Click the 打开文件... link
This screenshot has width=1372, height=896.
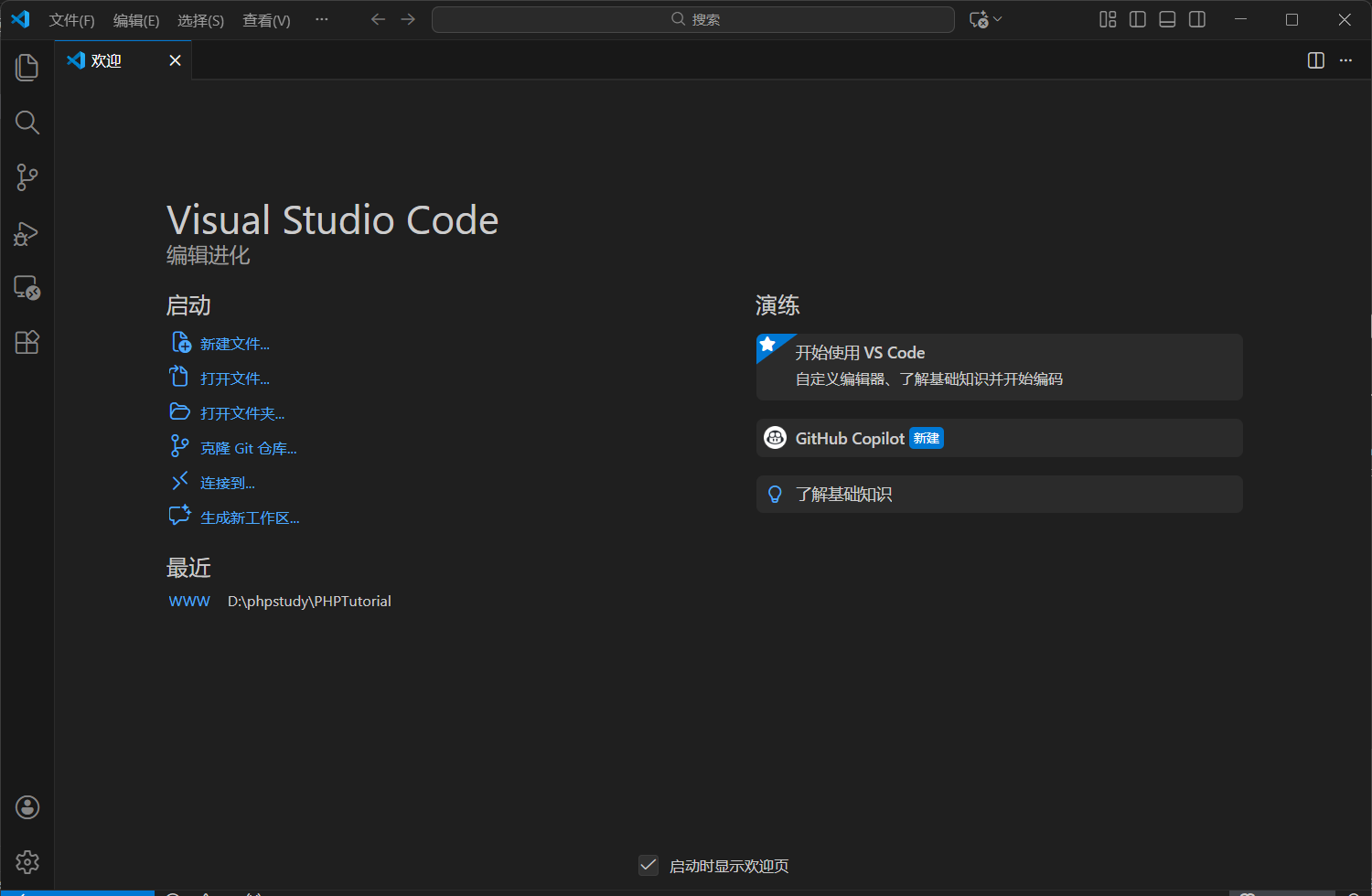235,379
